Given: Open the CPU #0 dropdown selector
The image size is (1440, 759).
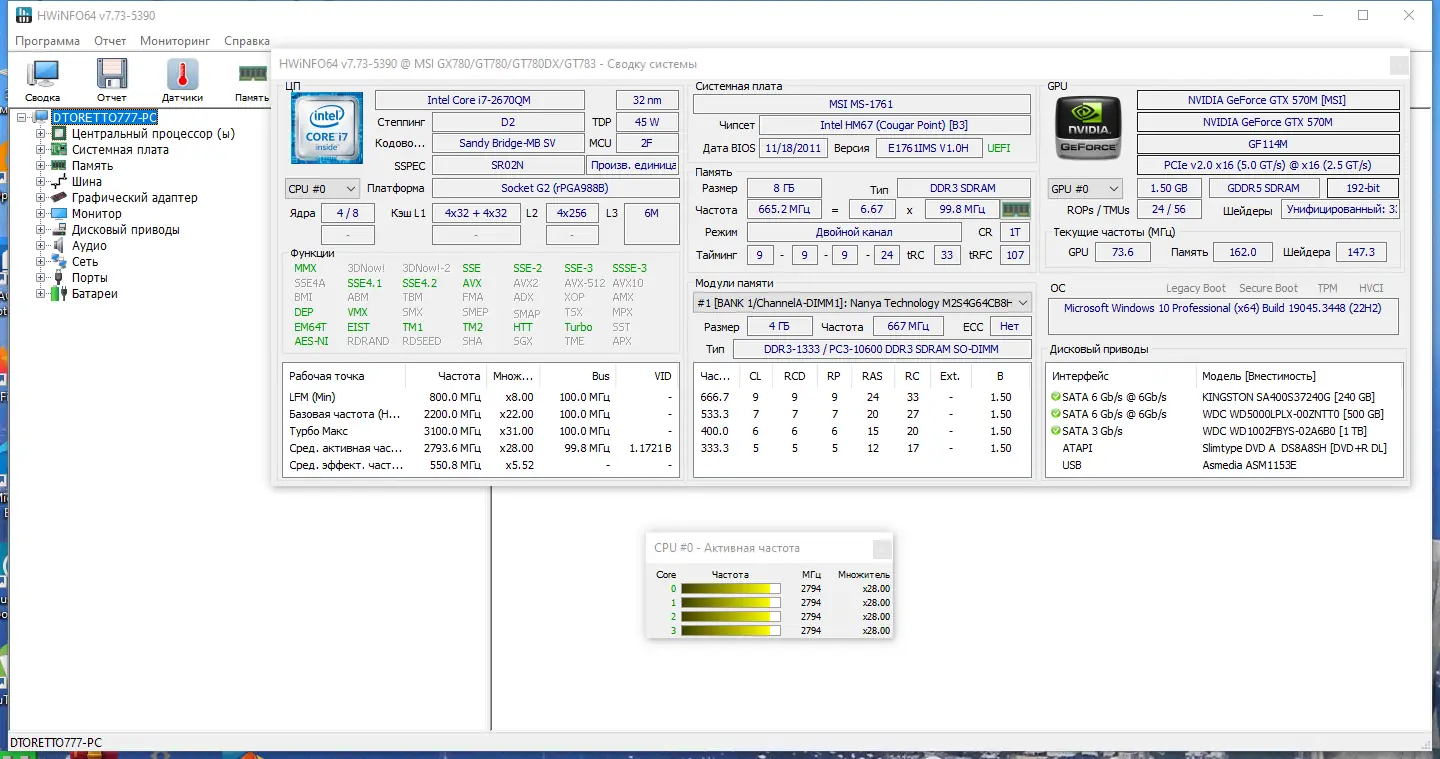Looking at the screenshot, I should coord(321,188).
